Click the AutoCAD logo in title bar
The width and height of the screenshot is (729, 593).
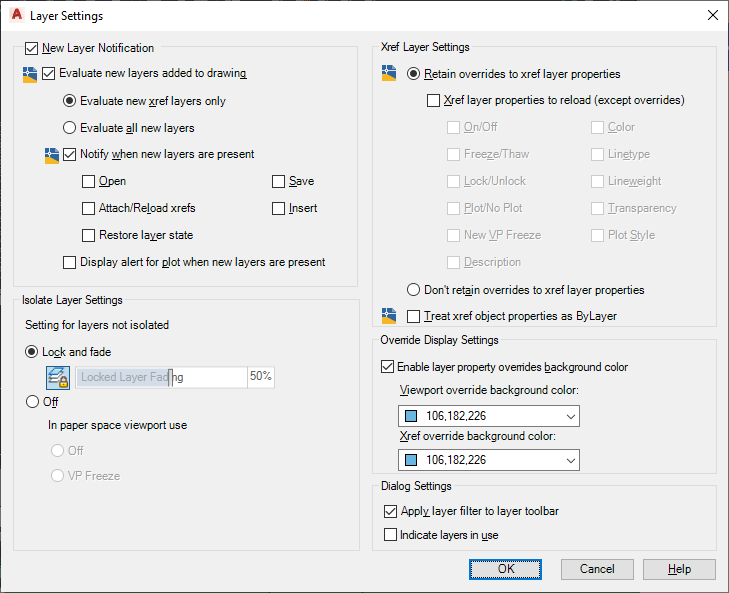click(x=16, y=15)
